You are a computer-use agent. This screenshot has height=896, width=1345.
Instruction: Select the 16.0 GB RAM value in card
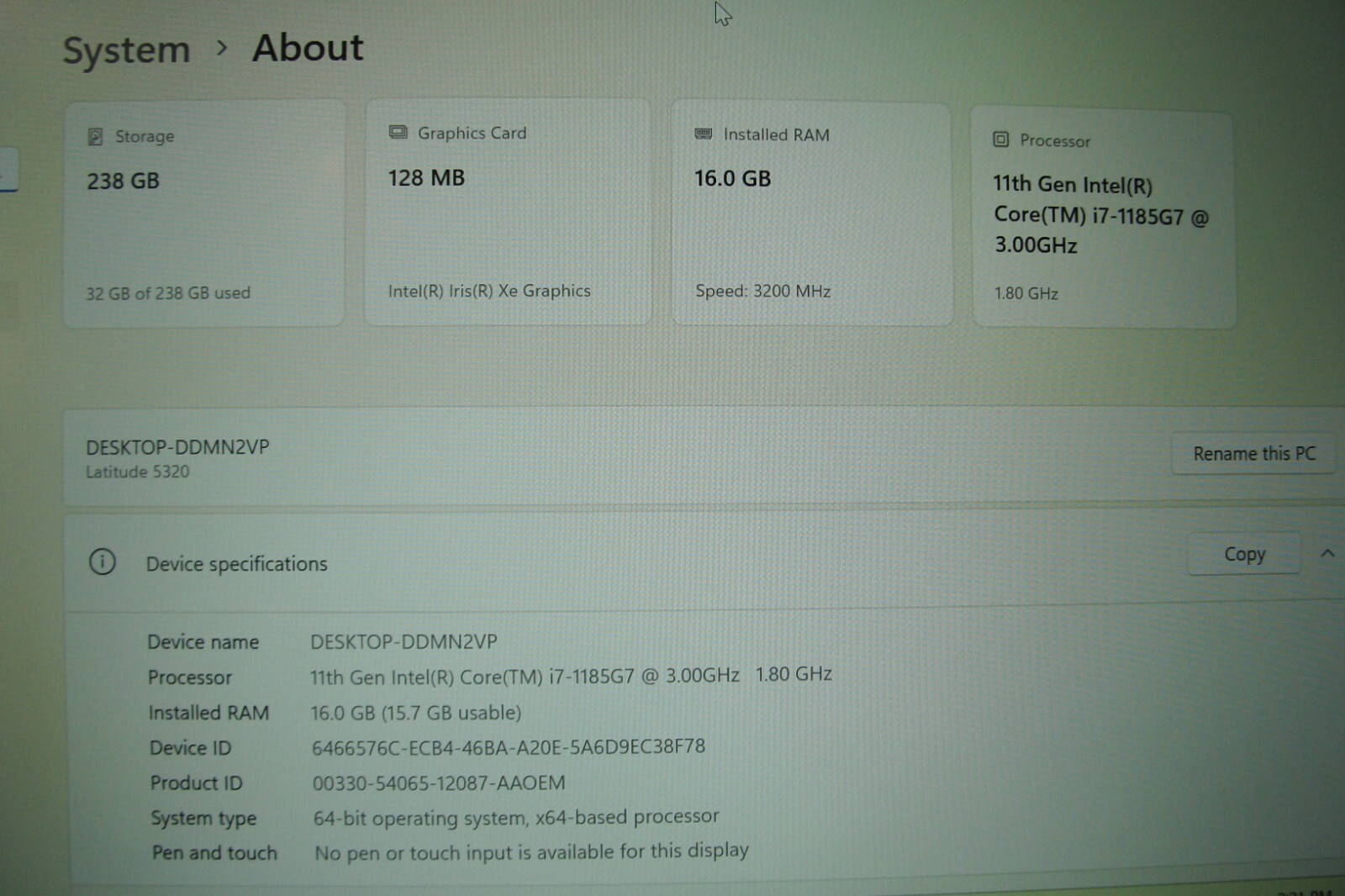pyautogui.click(x=732, y=178)
